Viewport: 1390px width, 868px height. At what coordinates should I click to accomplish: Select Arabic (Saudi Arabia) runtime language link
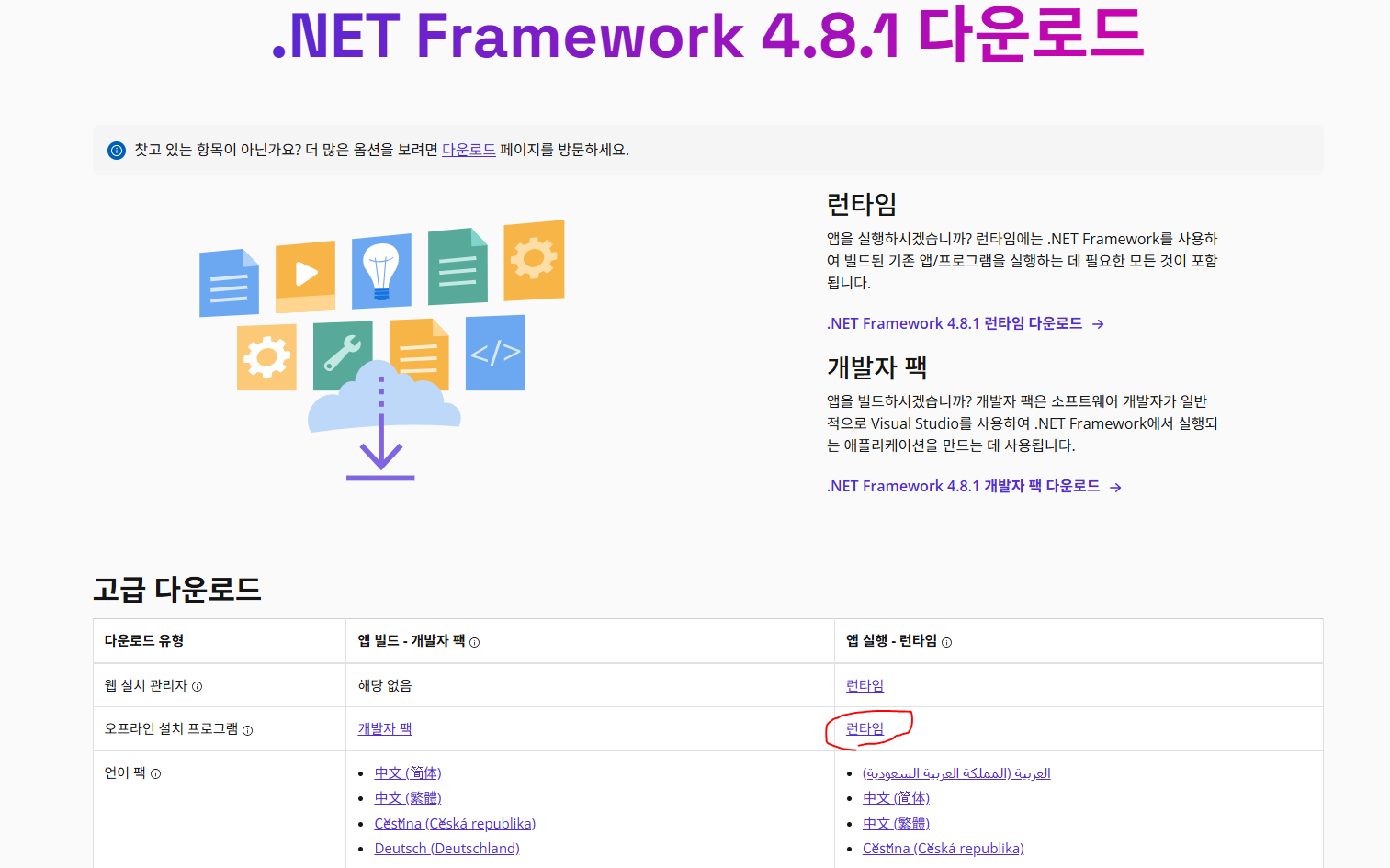(956, 773)
